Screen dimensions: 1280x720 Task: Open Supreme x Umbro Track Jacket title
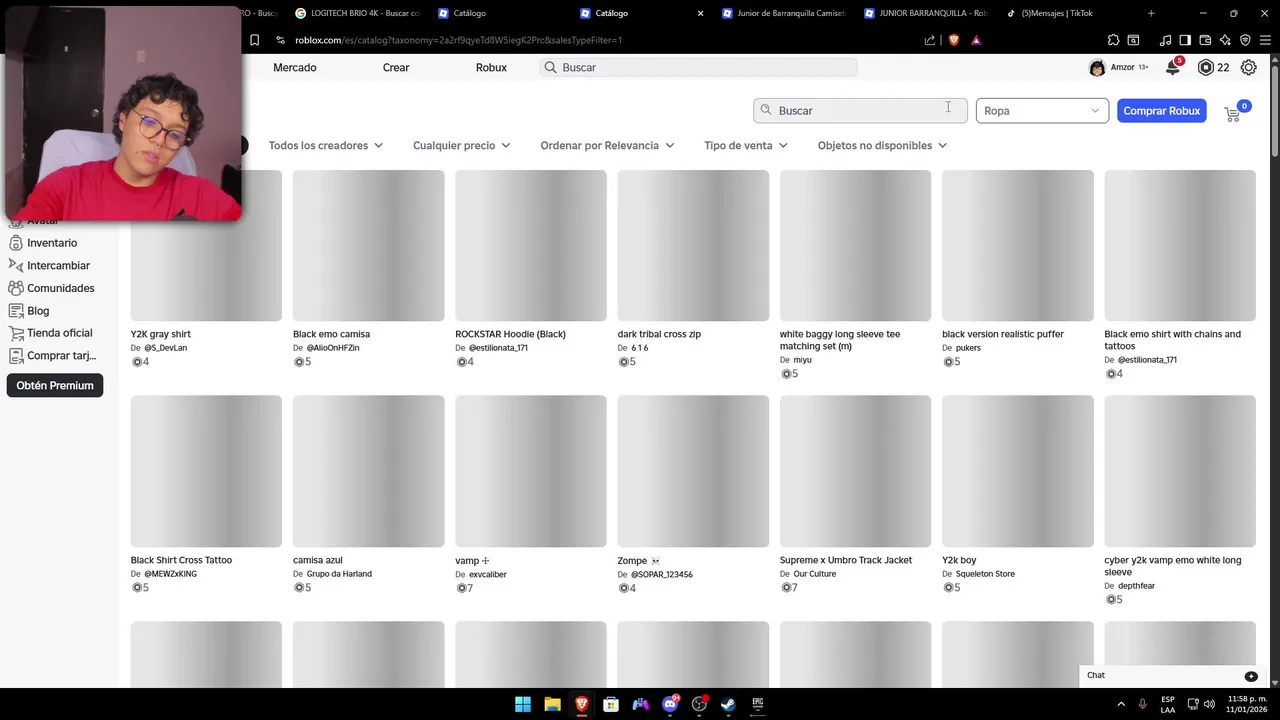(x=846, y=560)
